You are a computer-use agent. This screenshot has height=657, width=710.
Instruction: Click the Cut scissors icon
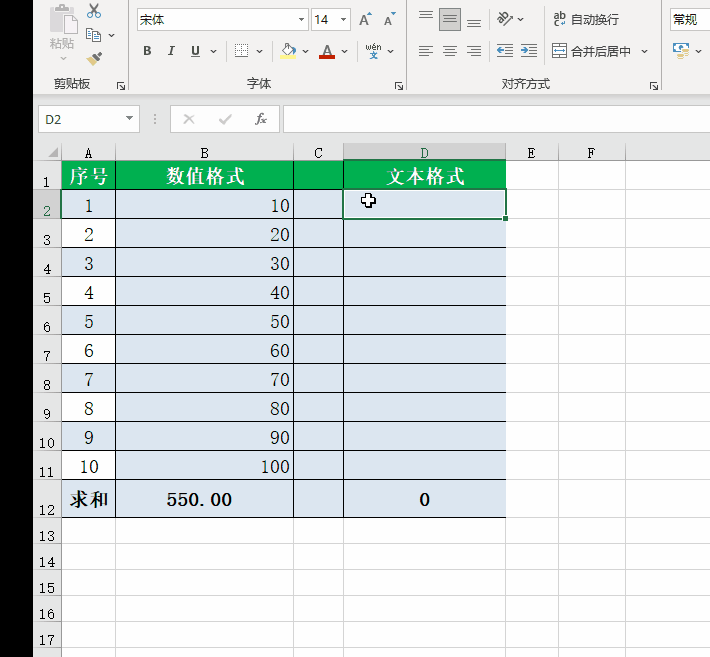click(x=94, y=11)
